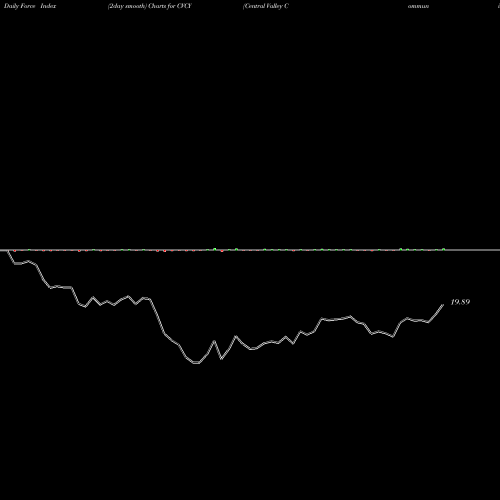Image resolution: width=500 pixels, height=500 pixels.
Task: Click the '(2day smooth) Charts for CVCY' text
Action: tap(150, 6)
